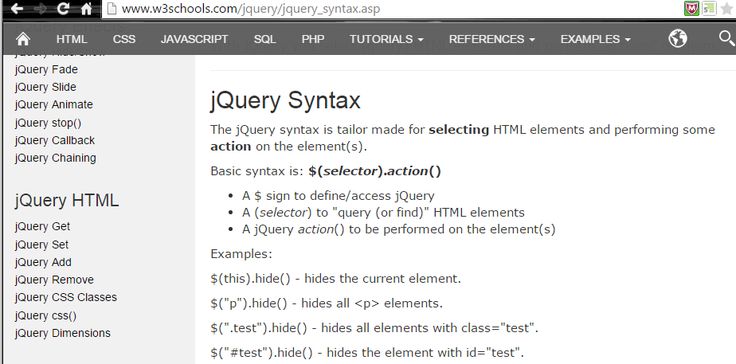Screen dimensions: 736x364
Task: Open W3Schools home via house icon
Action: pos(23,39)
